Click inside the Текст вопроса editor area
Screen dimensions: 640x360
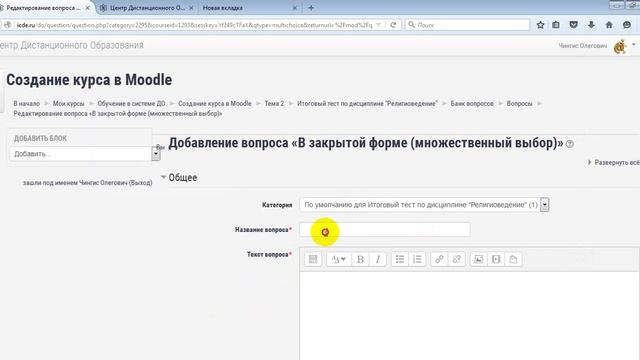pos(469,316)
